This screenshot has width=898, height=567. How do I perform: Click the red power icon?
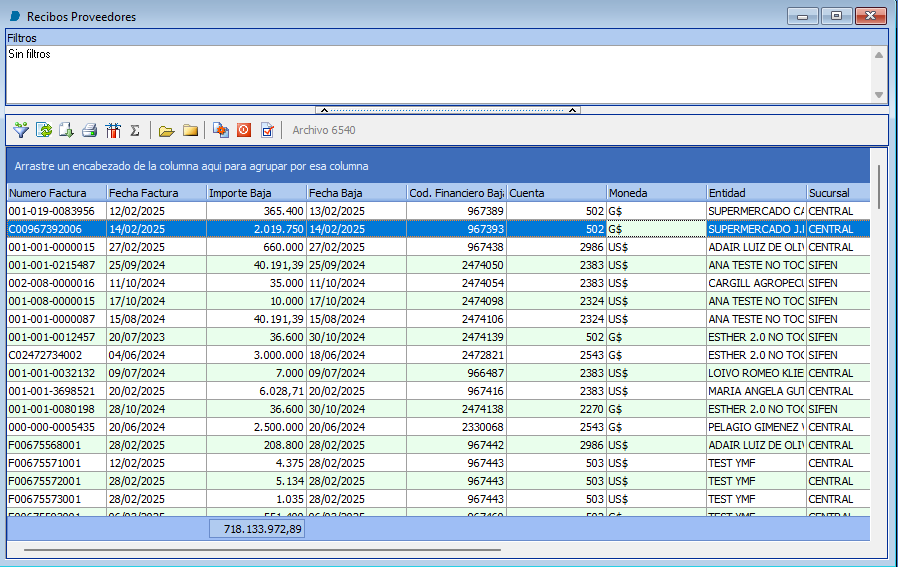pos(244,130)
